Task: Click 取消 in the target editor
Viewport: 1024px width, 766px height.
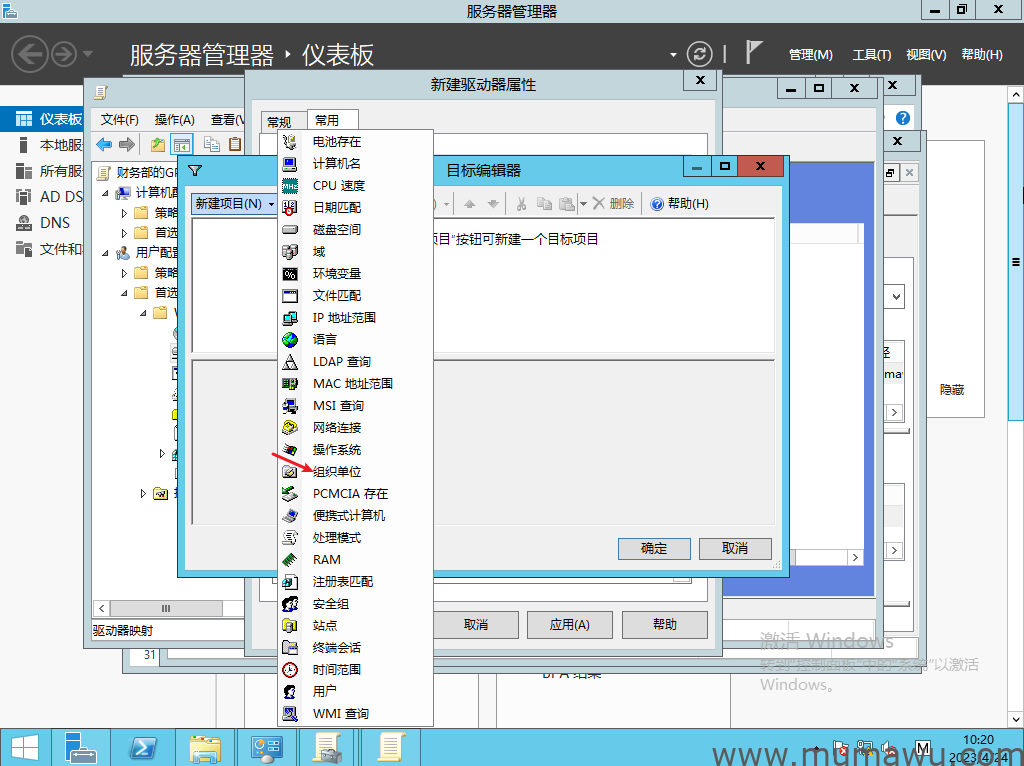Action: (x=735, y=548)
